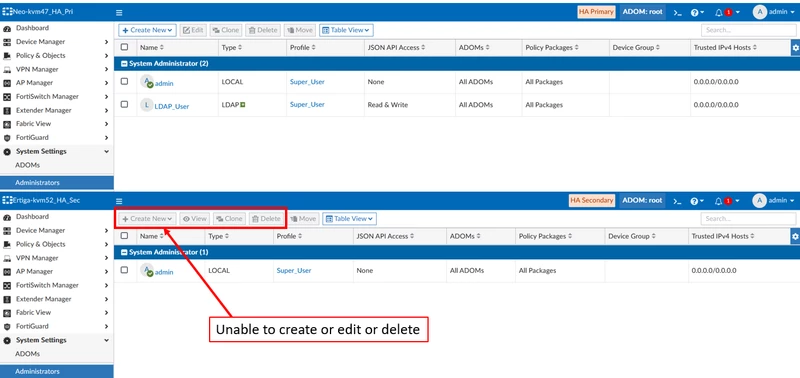Open Table View dropdown in HA Secondary toolbar
This screenshot has height=378, width=800.
[350, 219]
